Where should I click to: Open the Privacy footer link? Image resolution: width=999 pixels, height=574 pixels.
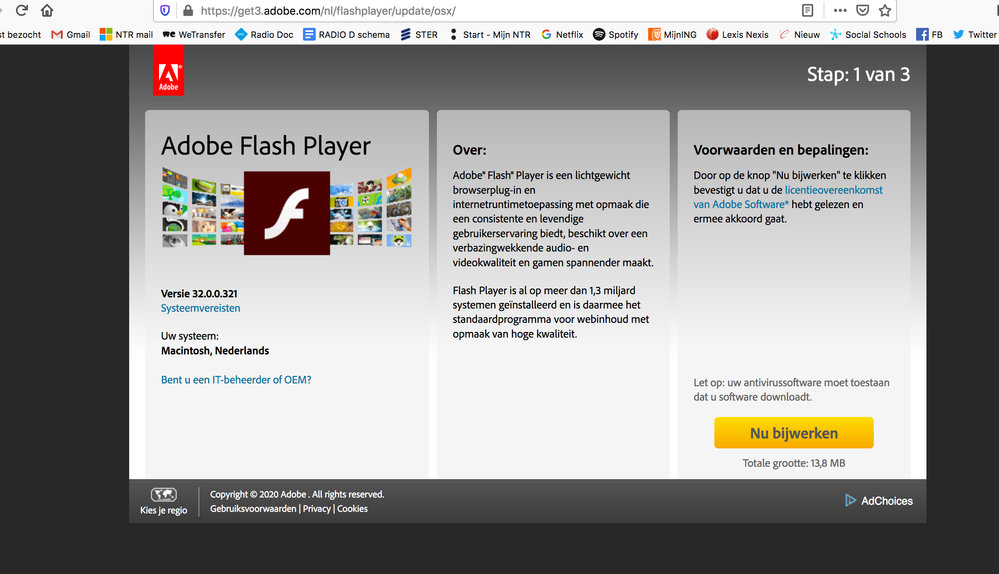317,509
